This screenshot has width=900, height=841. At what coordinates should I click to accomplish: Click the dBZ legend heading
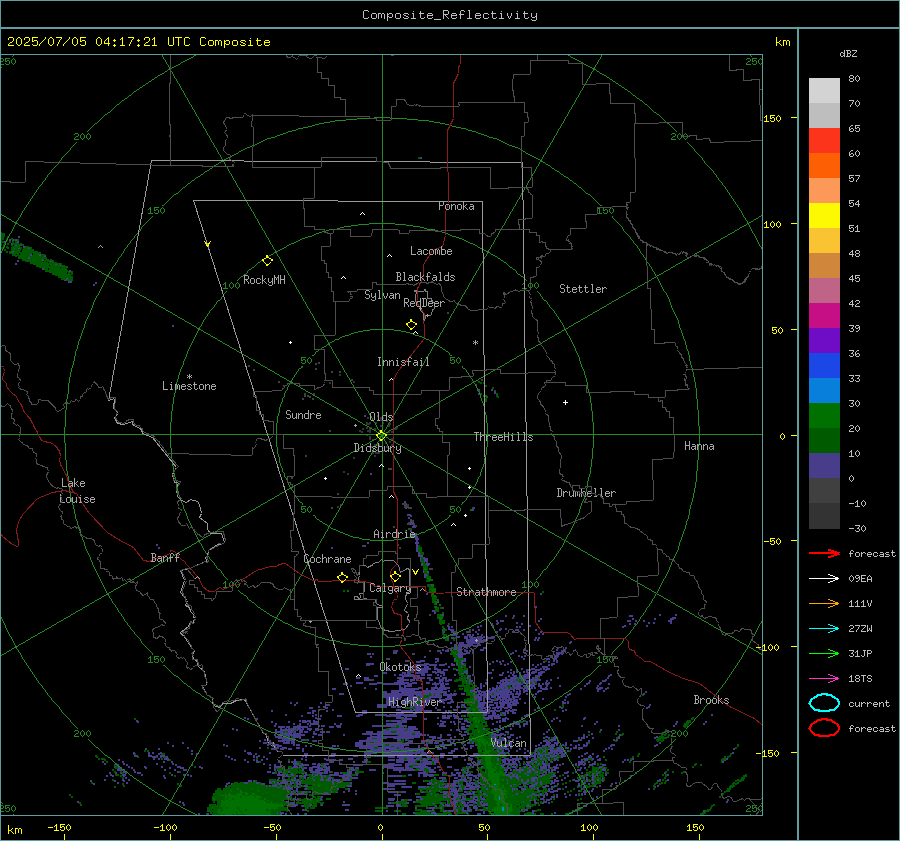[848, 53]
